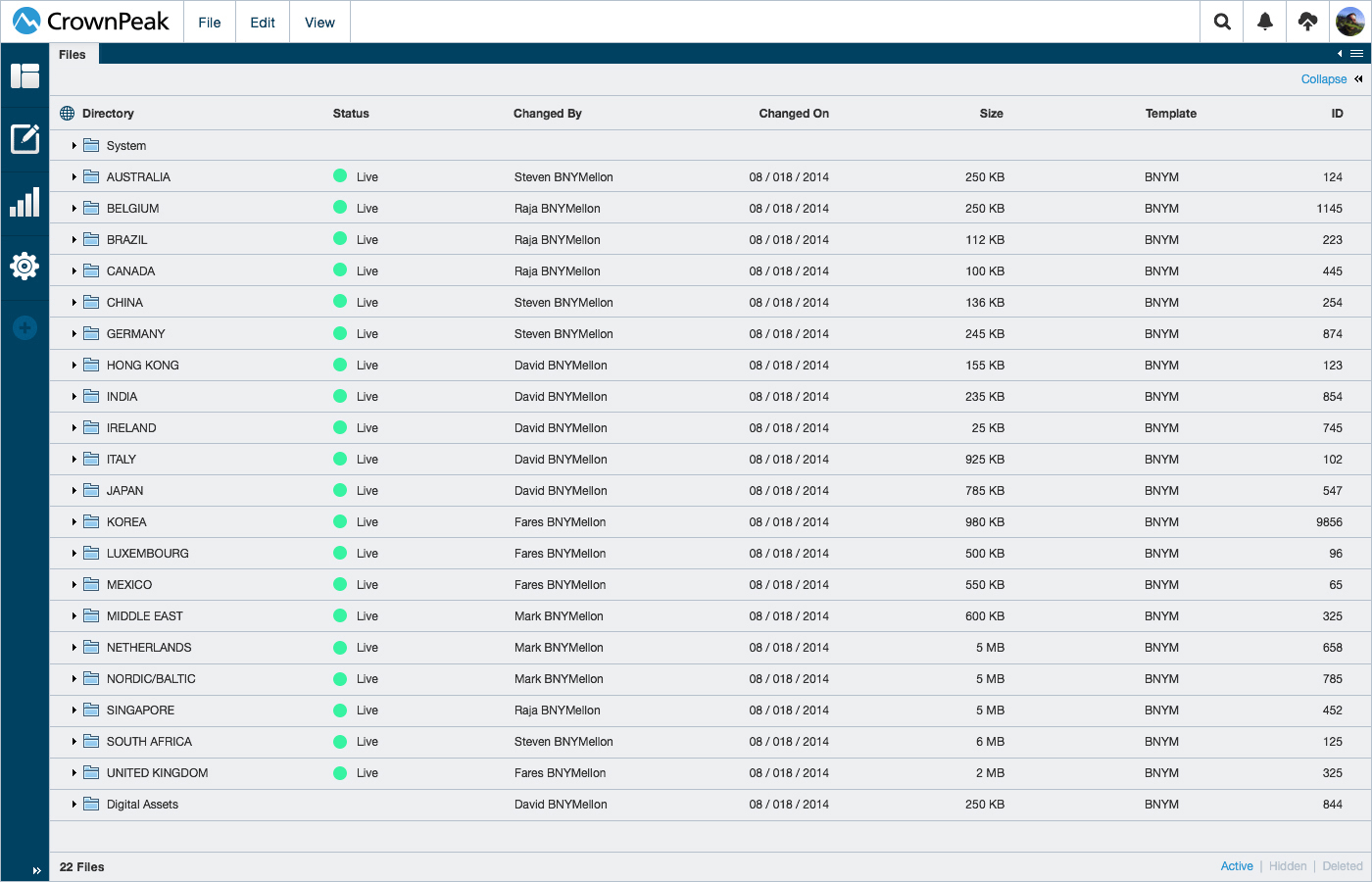Click the ID value 9856
Image resolution: width=1372 pixels, height=882 pixels.
pos(1329,522)
